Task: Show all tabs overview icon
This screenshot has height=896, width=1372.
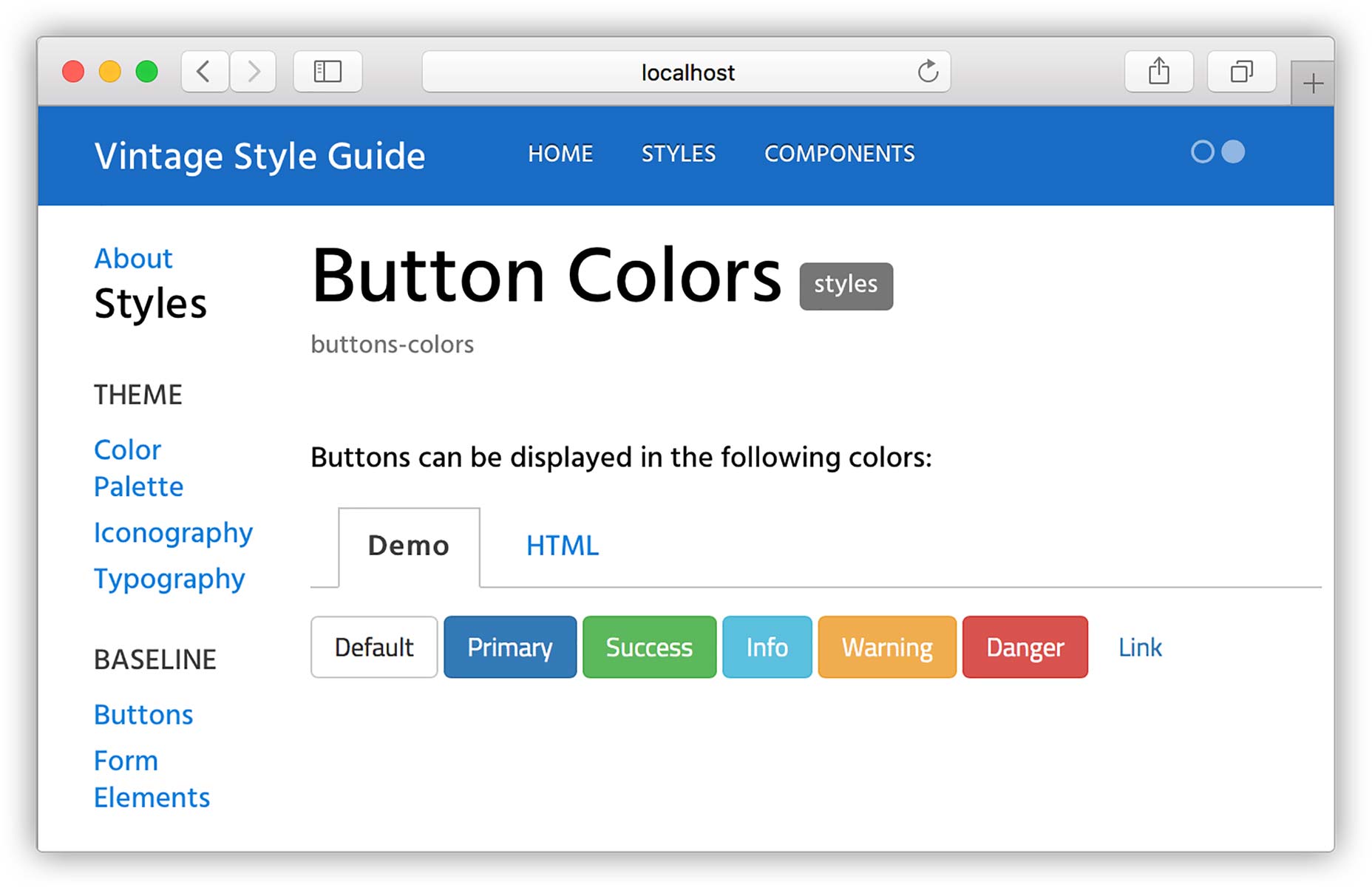Action: pos(1241,72)
